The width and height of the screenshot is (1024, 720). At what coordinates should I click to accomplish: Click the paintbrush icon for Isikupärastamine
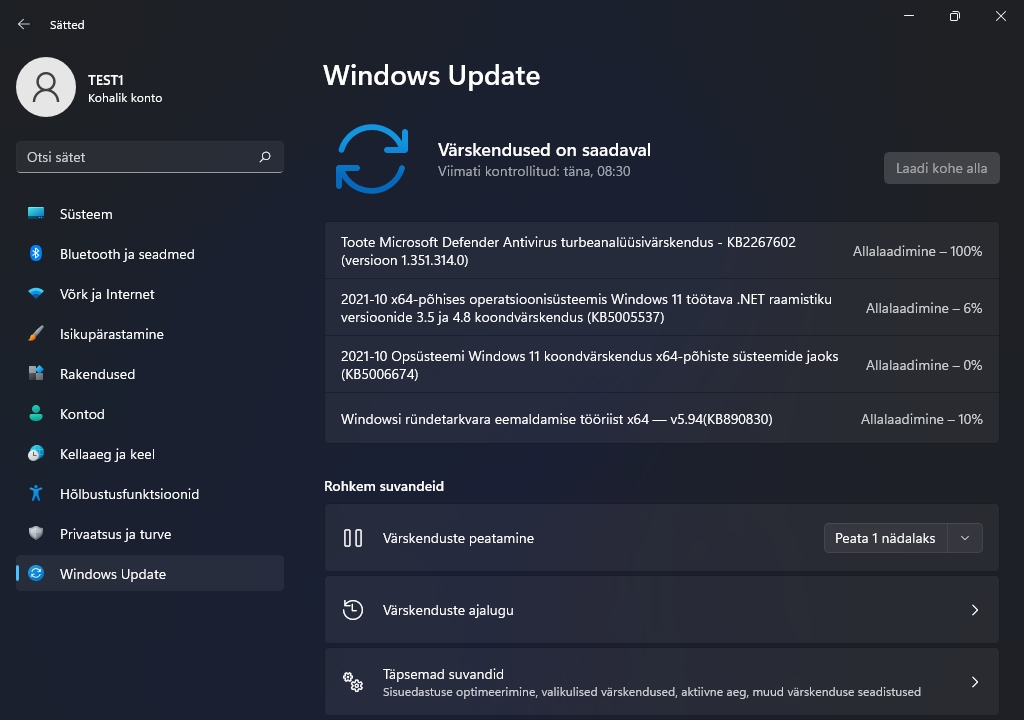(36, 334)
